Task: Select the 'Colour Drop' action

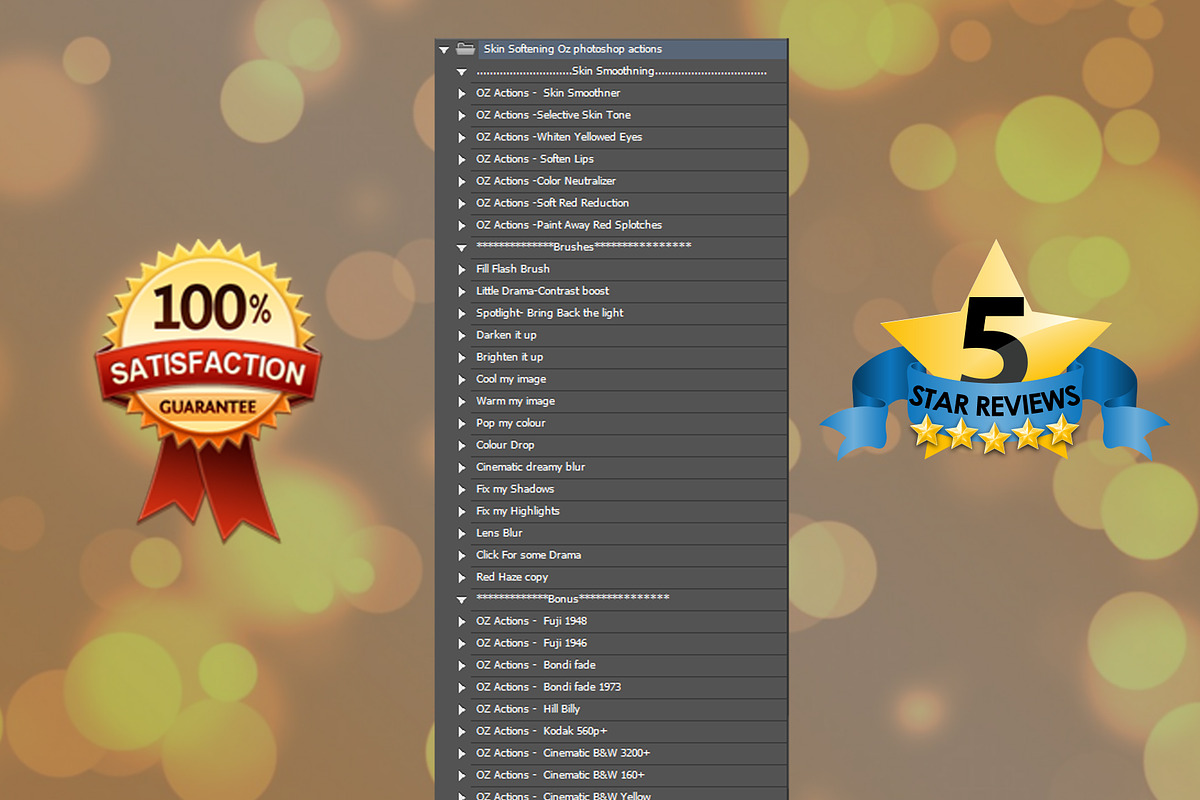Action: coord(629,445)
